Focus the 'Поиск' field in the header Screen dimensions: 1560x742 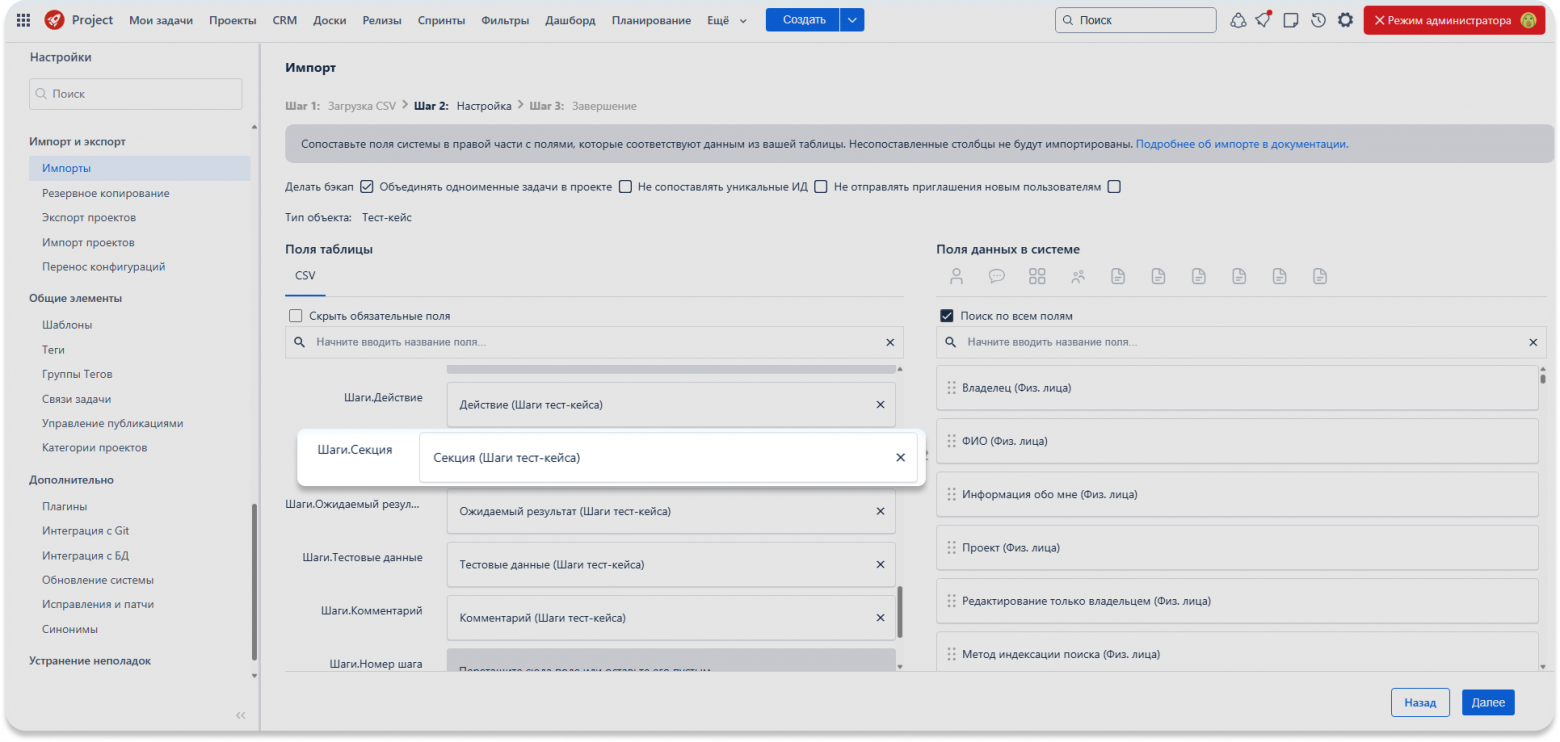1136,20
